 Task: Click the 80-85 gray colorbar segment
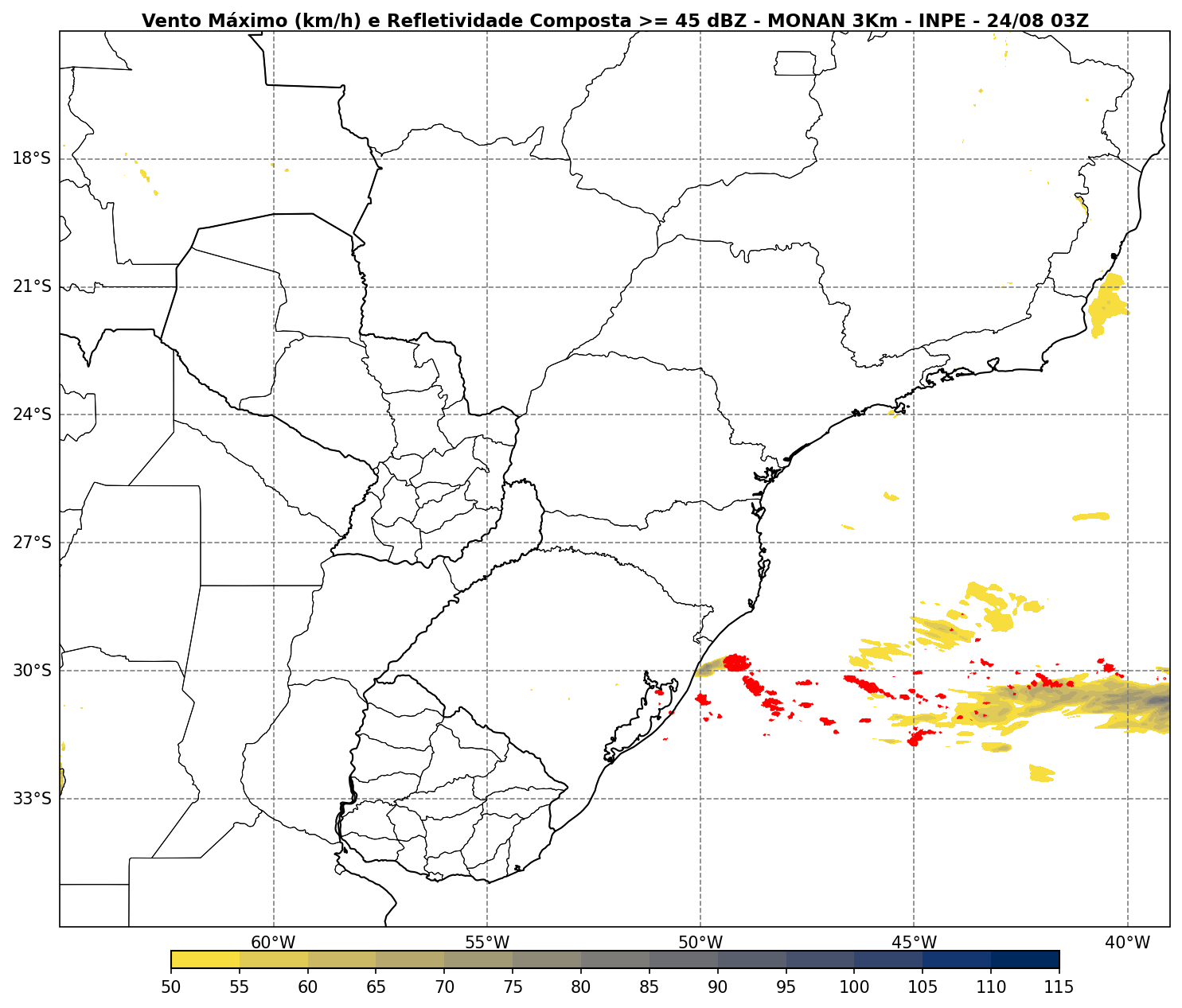click(x=615, y=959)
